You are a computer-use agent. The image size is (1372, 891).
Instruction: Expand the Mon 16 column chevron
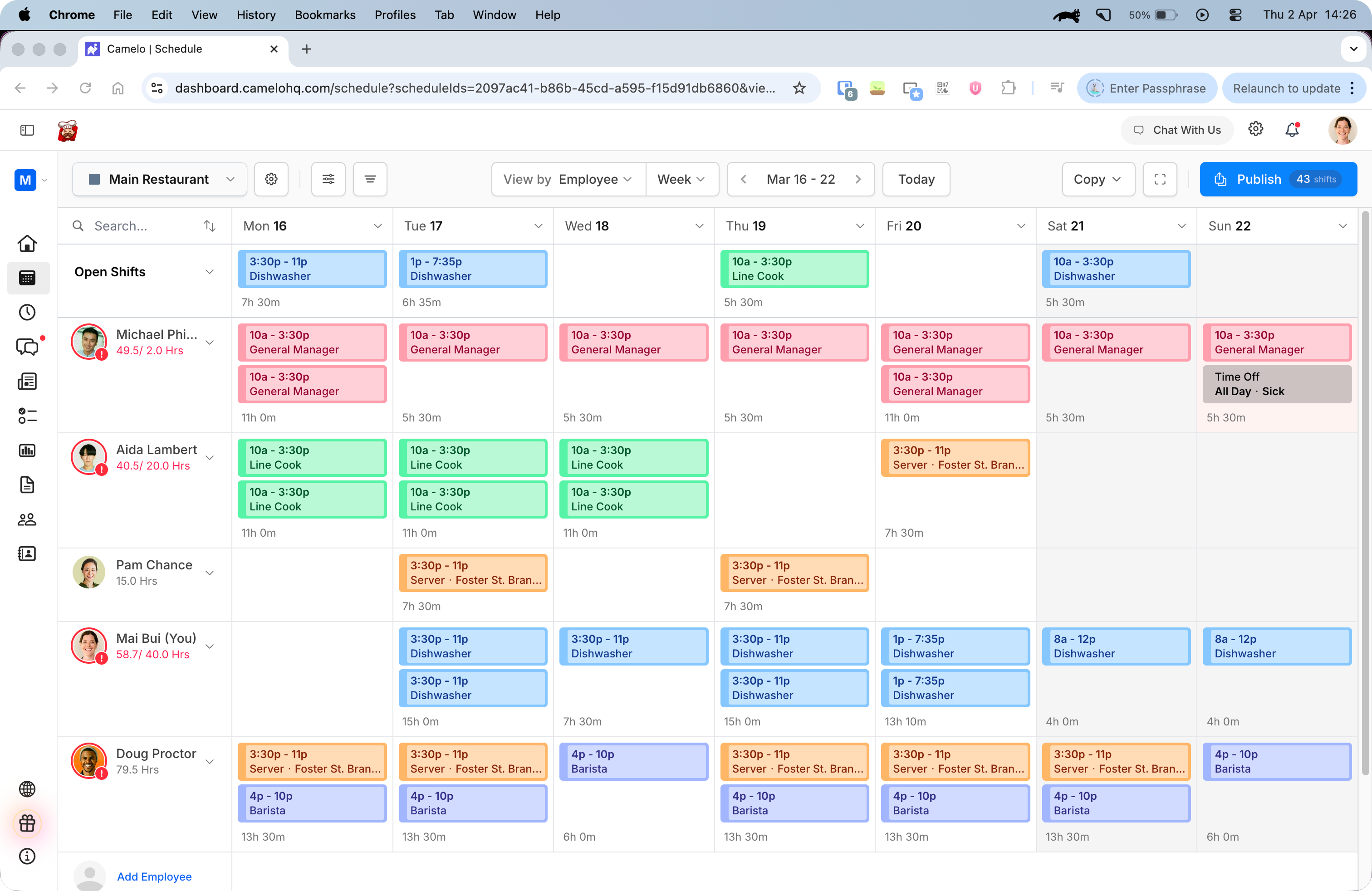click(x=377, y=226)
